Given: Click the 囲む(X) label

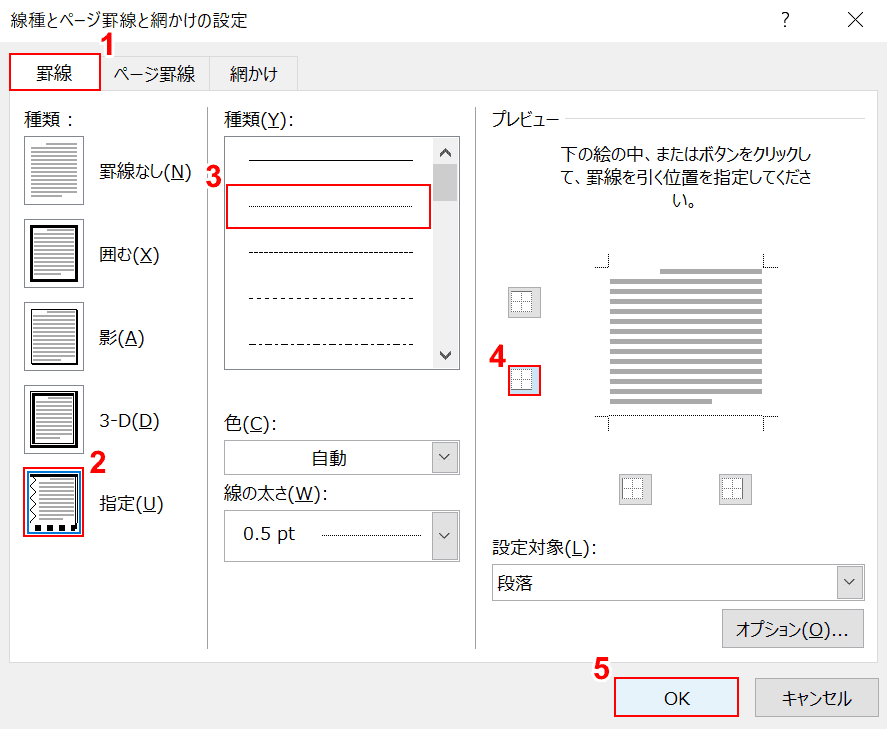Looking at the screenshot, I should point(129,254).
